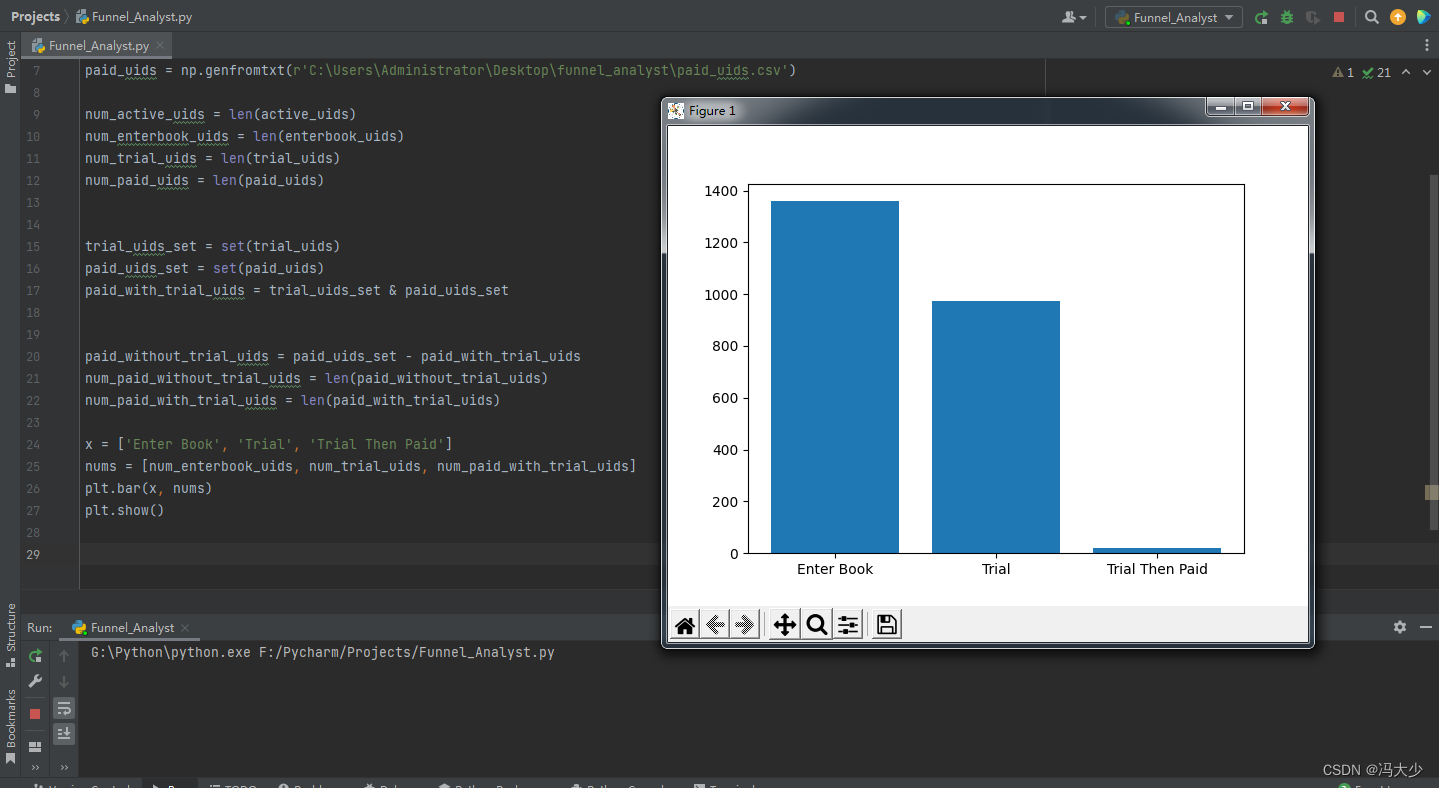Click line number 24 in the gutter
Screen dimensions: 1439x788
pos(34,444)
